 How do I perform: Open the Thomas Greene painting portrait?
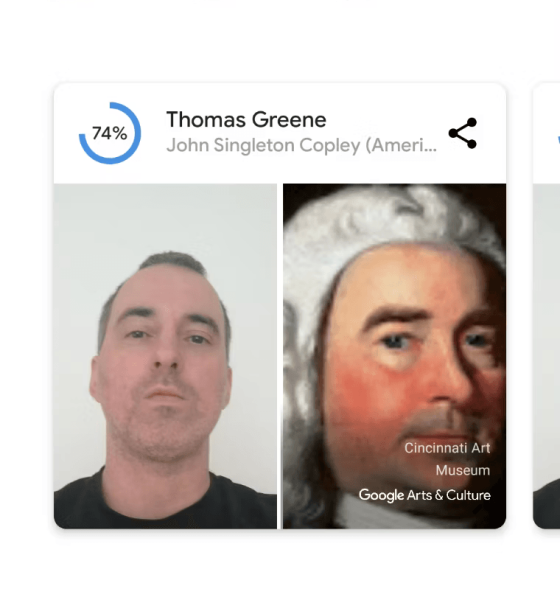(x=394, y=356)
